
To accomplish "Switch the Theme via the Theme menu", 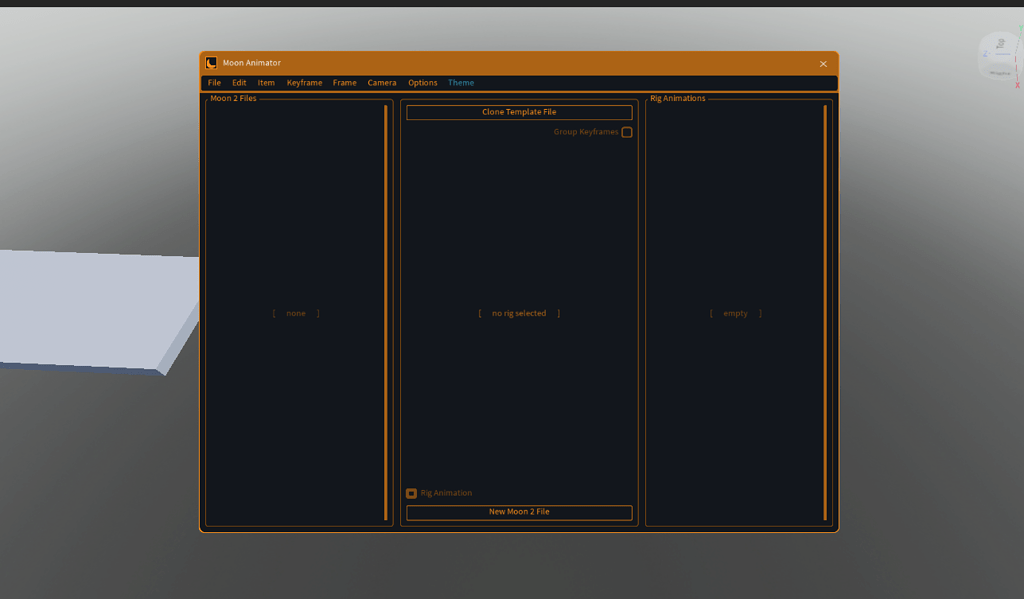I will 460,82.
